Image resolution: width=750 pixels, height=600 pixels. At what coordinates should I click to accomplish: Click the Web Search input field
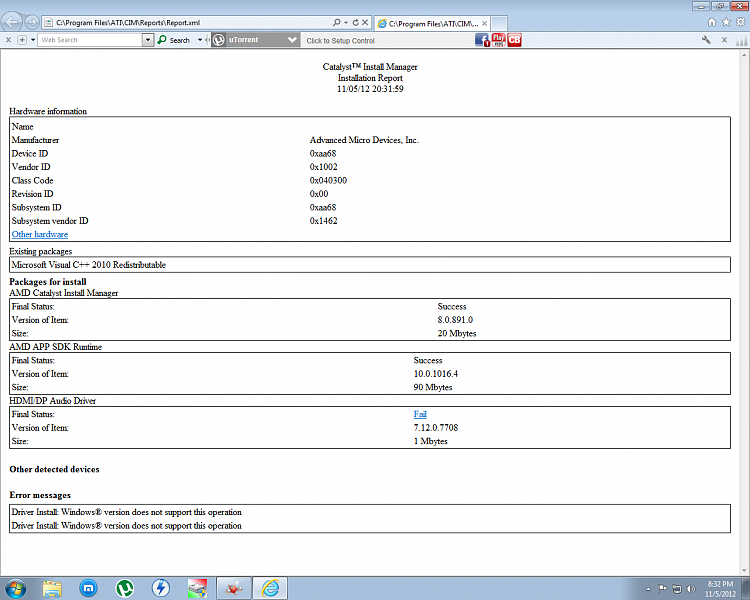tap(90, 40)
